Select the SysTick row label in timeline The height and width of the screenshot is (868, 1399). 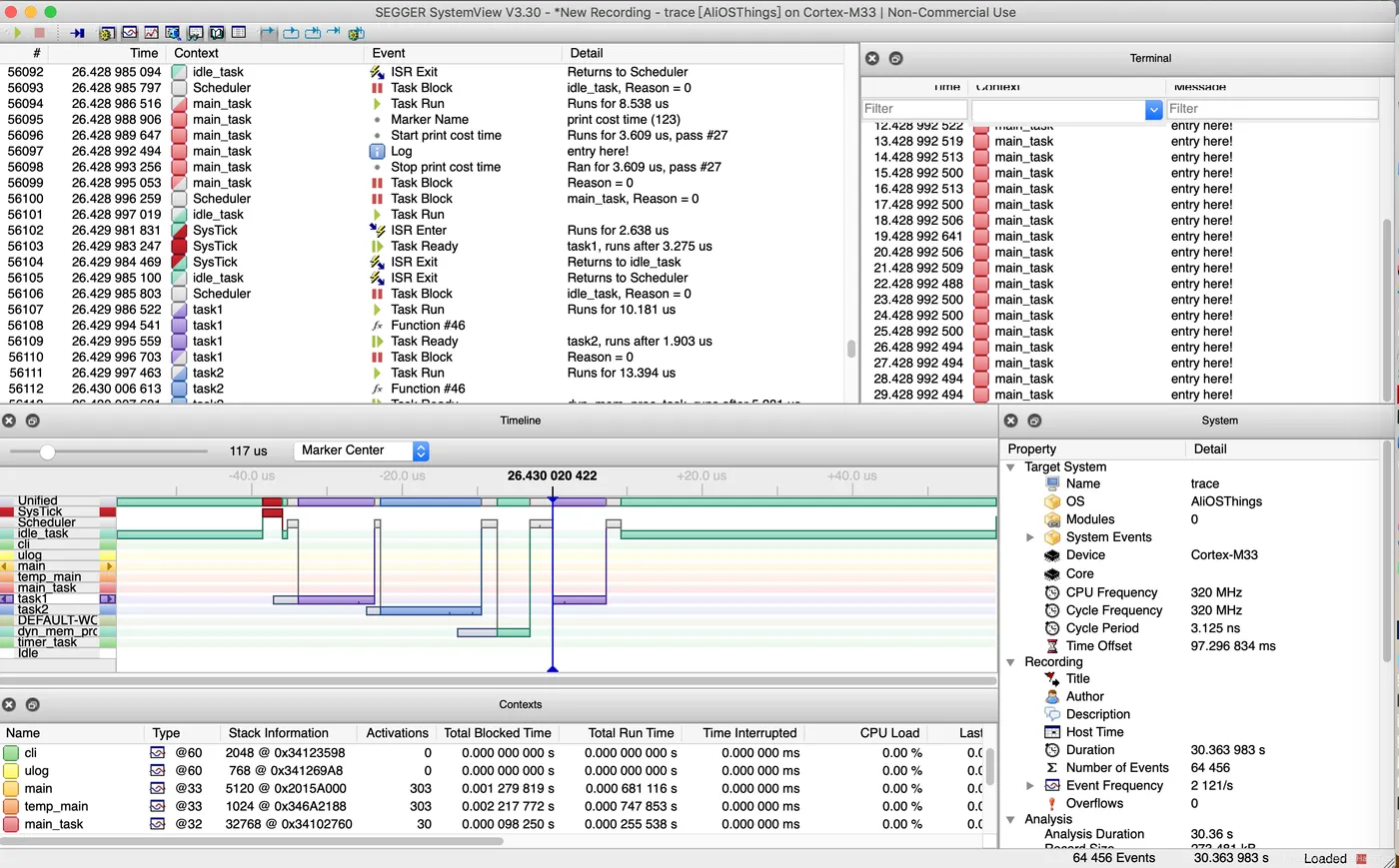(40, 511)
